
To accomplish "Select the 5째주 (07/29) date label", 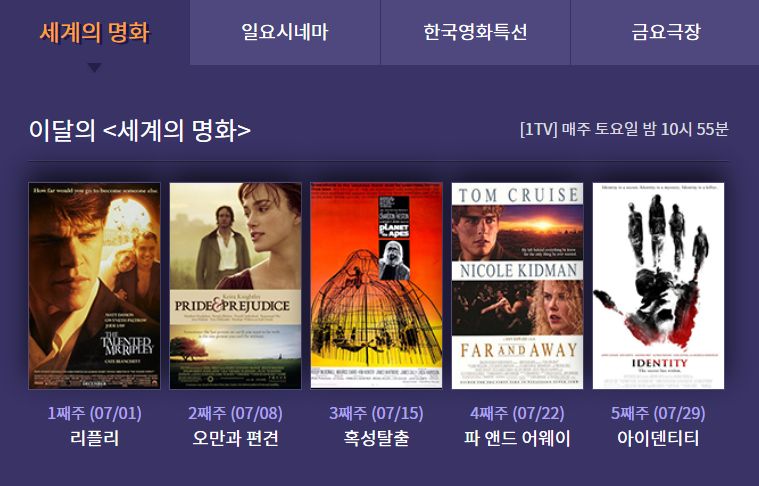I will click(658, 413).
